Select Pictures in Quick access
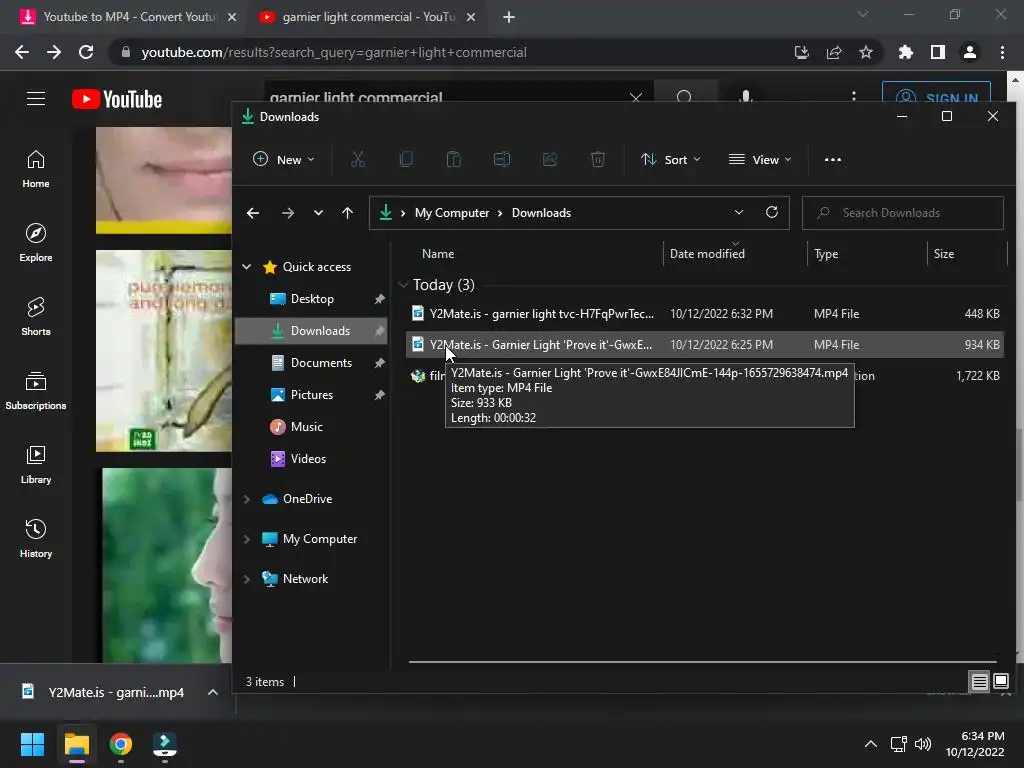This screenshot has height=768, width=1024. click(312, 394)
